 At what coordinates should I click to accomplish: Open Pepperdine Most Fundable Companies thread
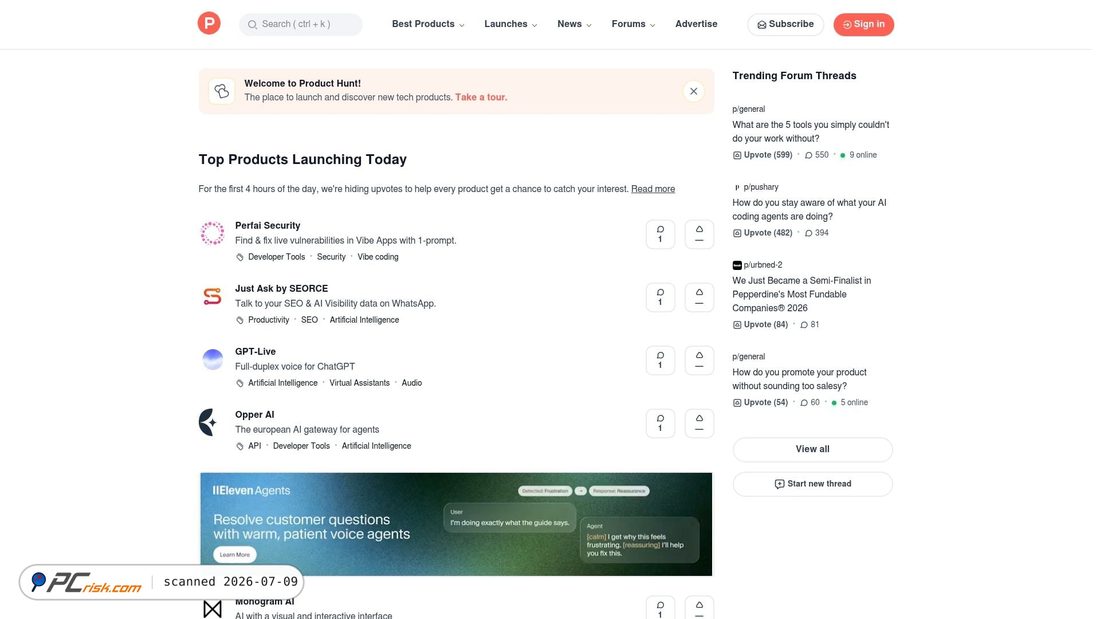(x=802, y=295)
